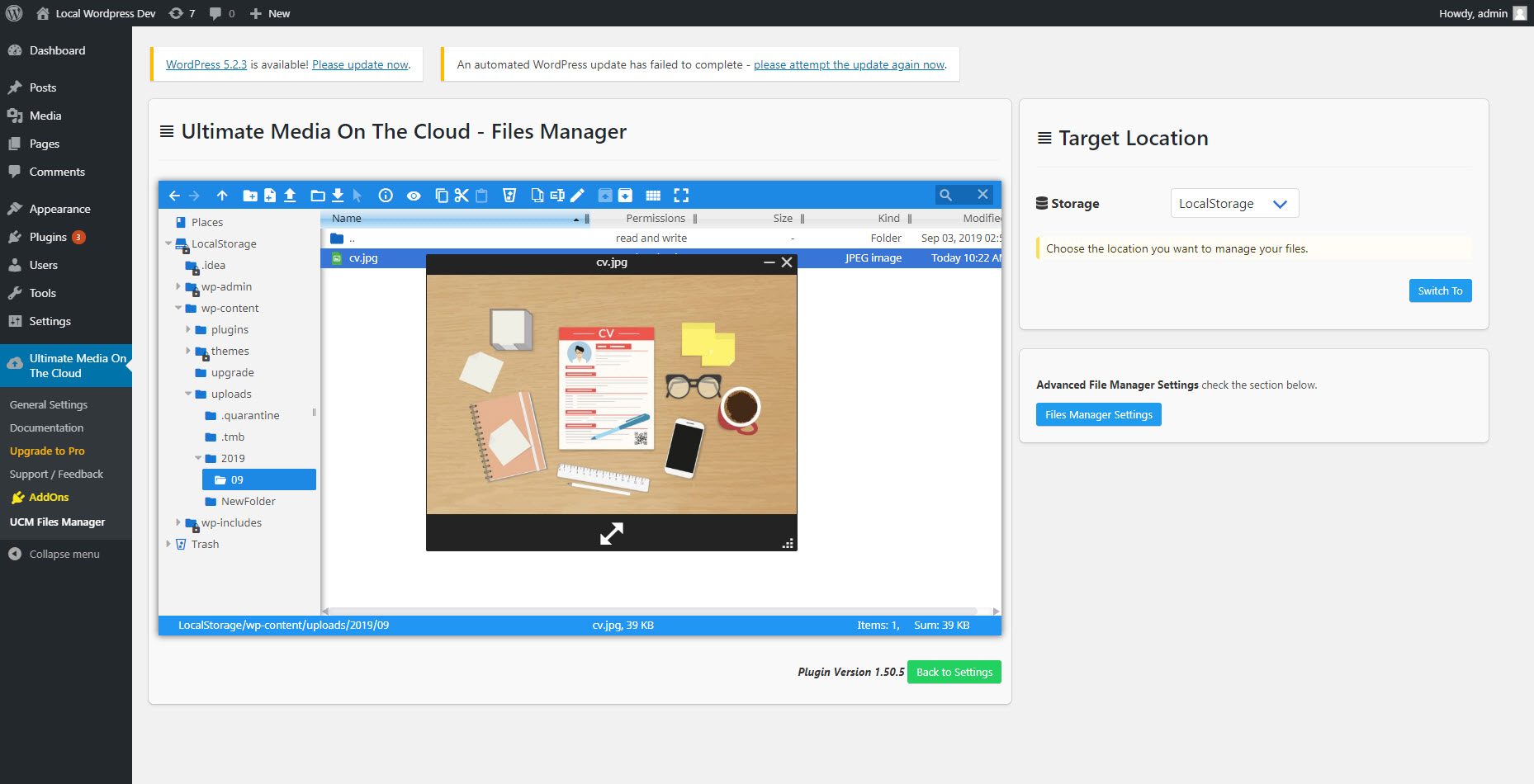
Task: Toggle file manager fullscreen mode
Action: tap(681, 196)
